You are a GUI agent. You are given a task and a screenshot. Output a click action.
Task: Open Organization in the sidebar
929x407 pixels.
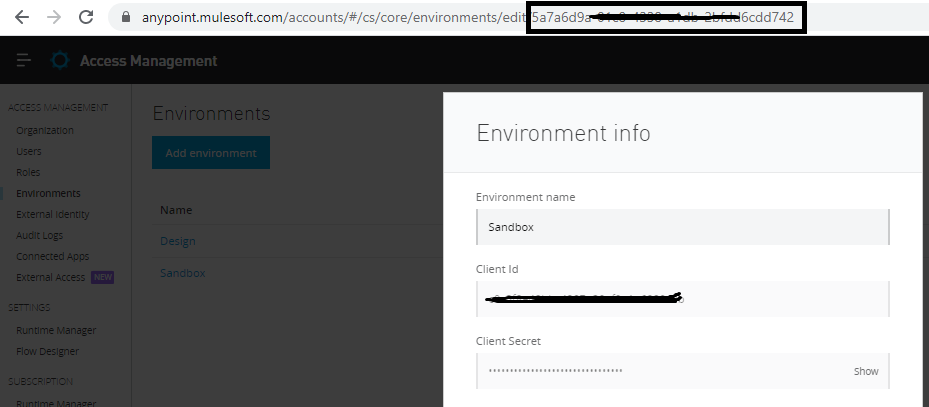click(45, 130)
